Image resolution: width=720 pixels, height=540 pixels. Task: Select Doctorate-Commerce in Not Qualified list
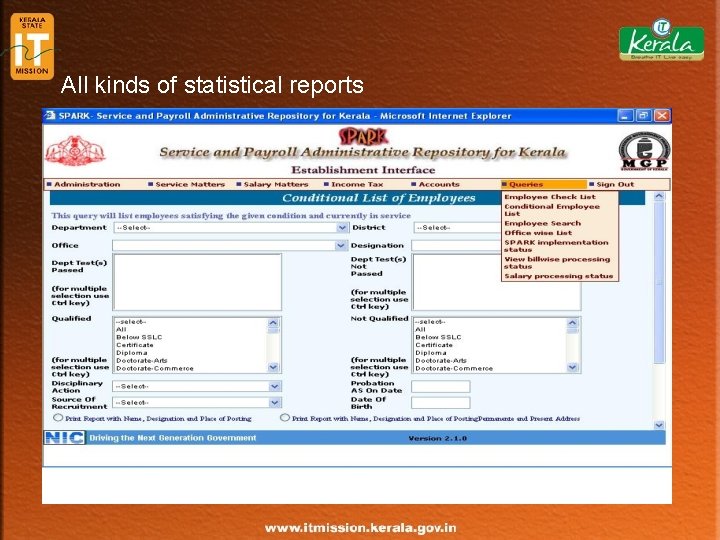[454, 368]
